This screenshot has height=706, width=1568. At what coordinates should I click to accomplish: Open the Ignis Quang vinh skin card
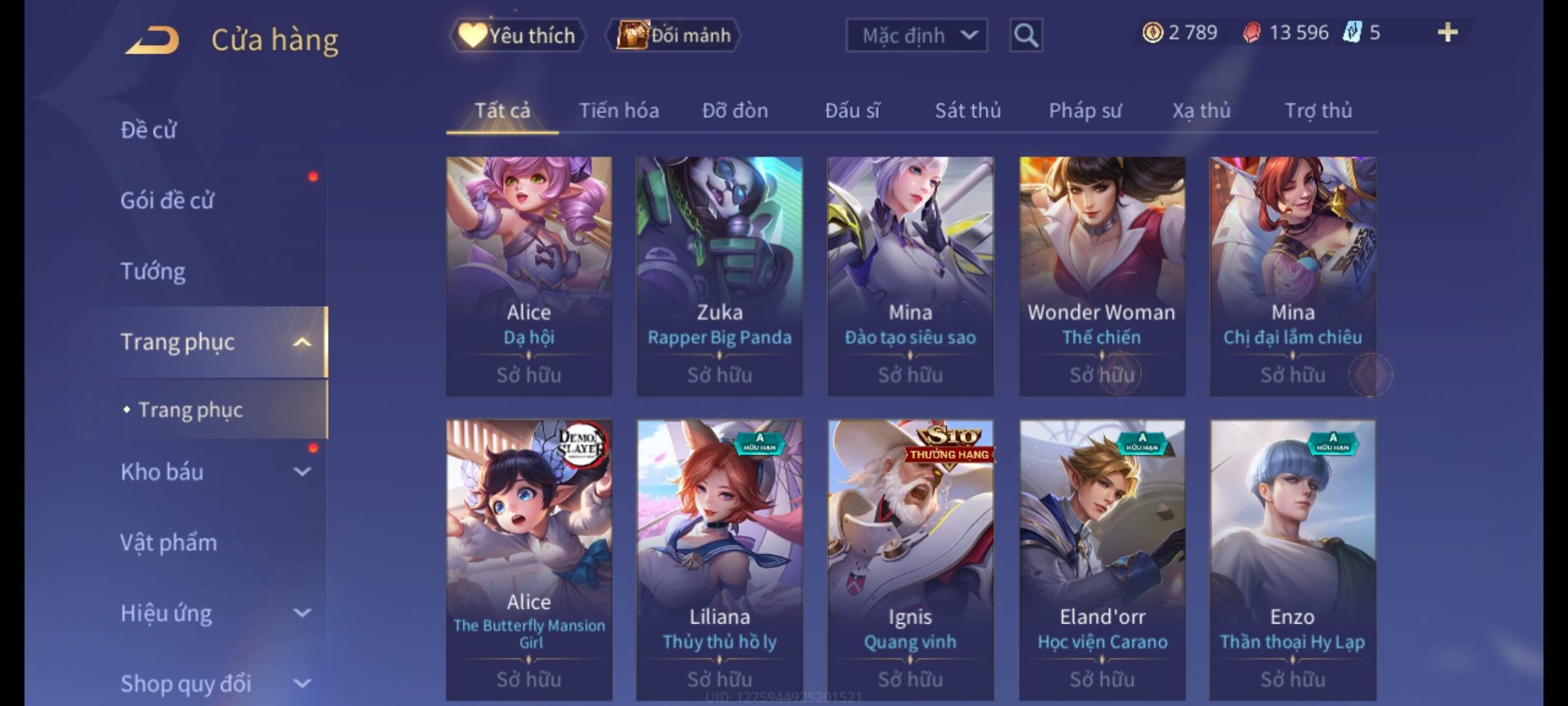910,560
